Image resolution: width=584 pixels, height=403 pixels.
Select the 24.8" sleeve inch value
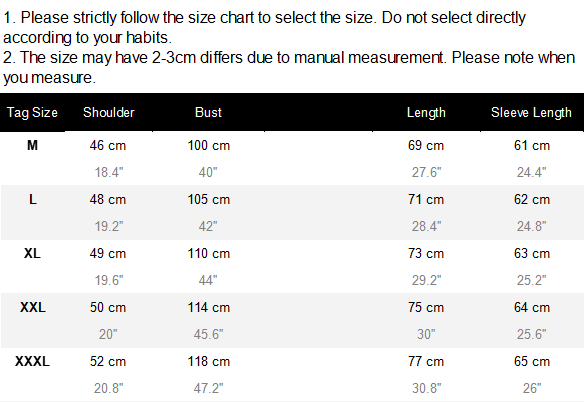click(x=531, y=226)
